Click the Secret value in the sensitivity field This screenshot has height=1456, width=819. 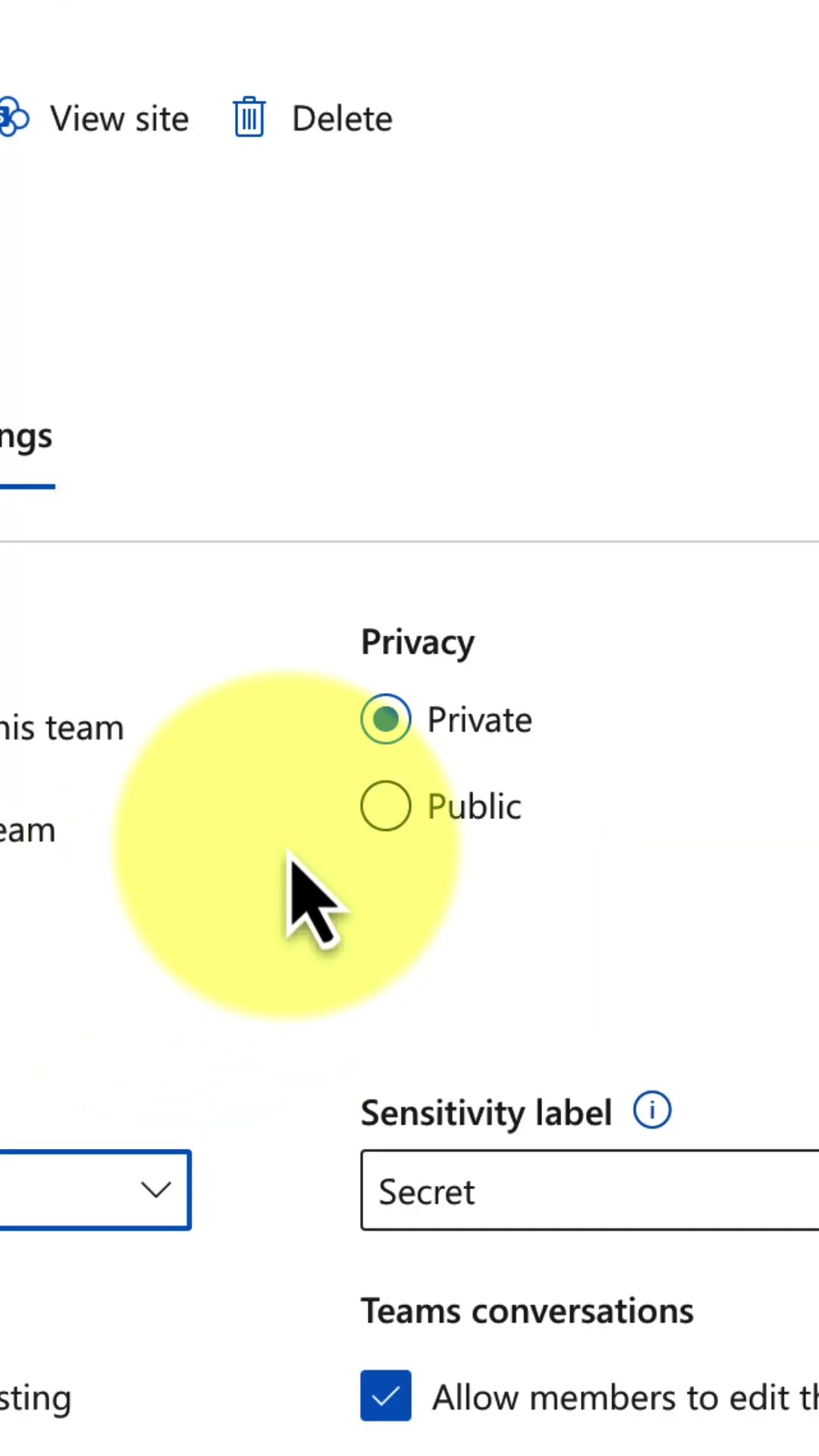tap(427, 1192)
